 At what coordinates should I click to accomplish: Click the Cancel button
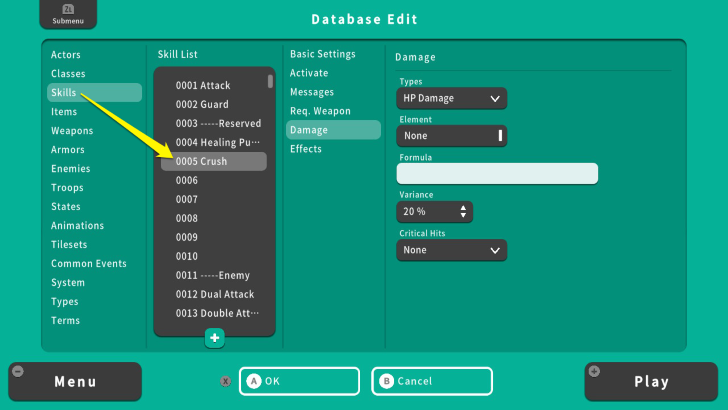coord(432,381)
